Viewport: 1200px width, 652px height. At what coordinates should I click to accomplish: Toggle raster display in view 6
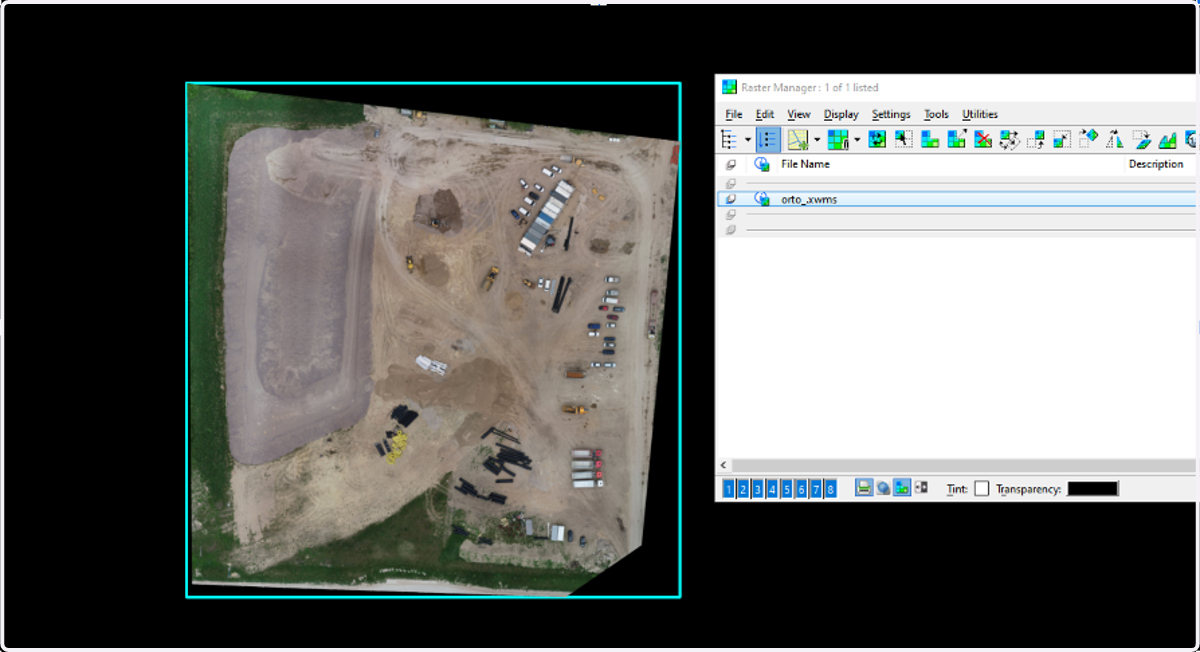[x=801, y=489]
